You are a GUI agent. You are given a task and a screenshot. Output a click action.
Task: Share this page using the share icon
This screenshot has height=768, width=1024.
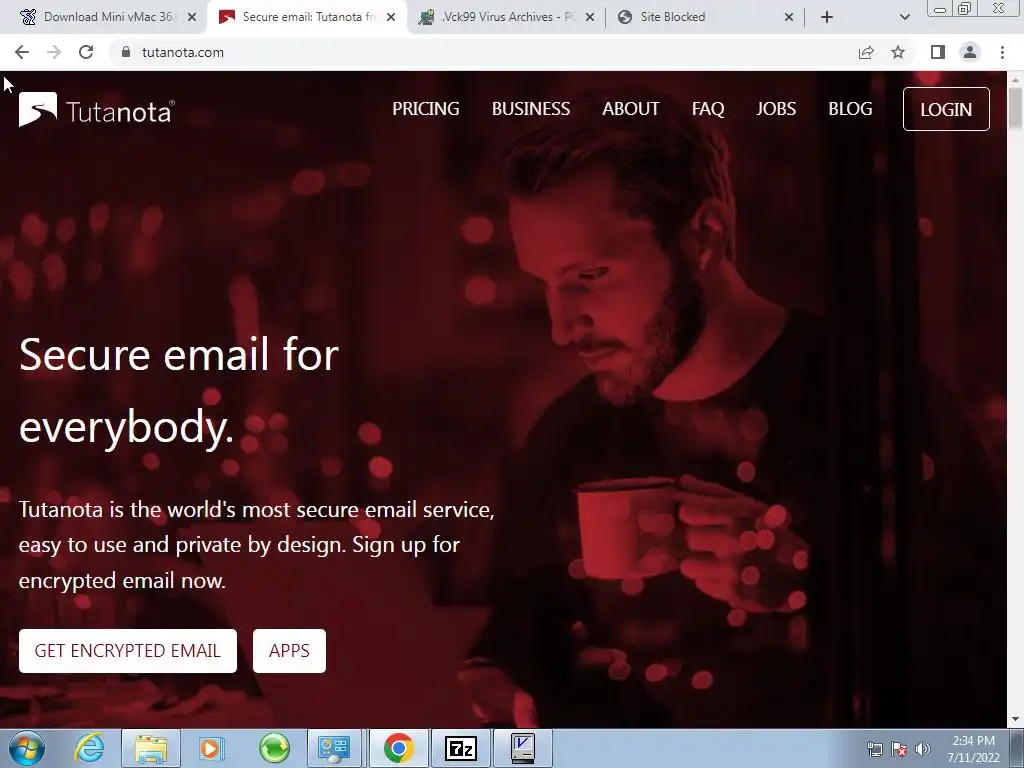(x=866, y=52)
